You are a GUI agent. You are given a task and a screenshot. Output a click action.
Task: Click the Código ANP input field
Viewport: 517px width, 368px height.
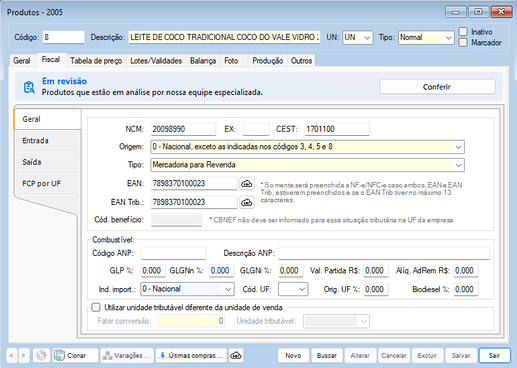point(173,253)
